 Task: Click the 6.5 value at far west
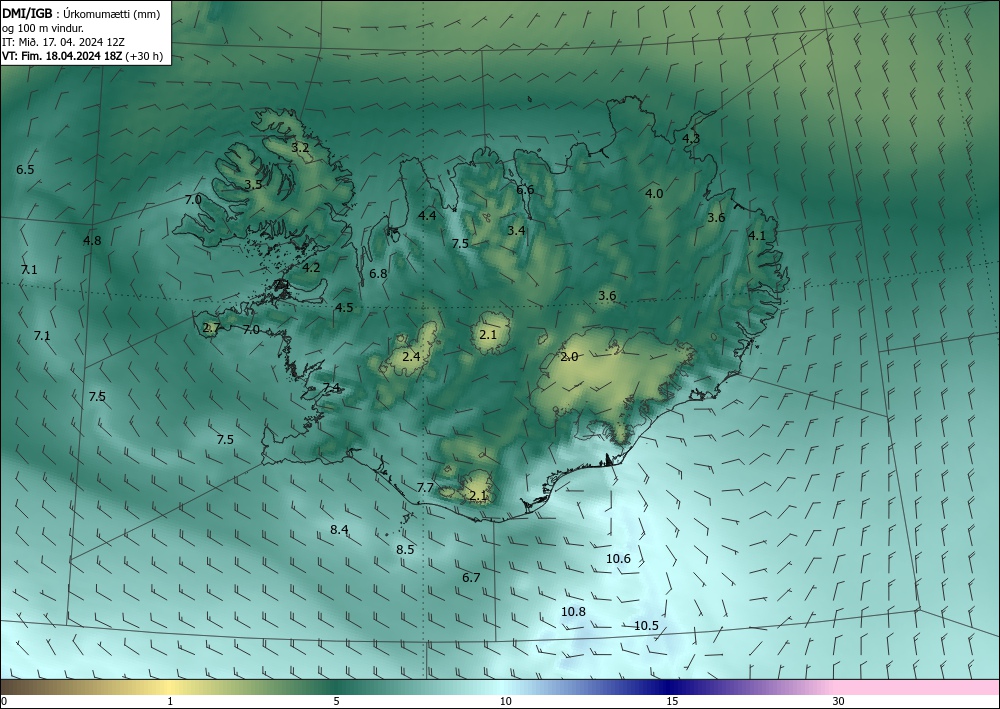pos(26,170)
